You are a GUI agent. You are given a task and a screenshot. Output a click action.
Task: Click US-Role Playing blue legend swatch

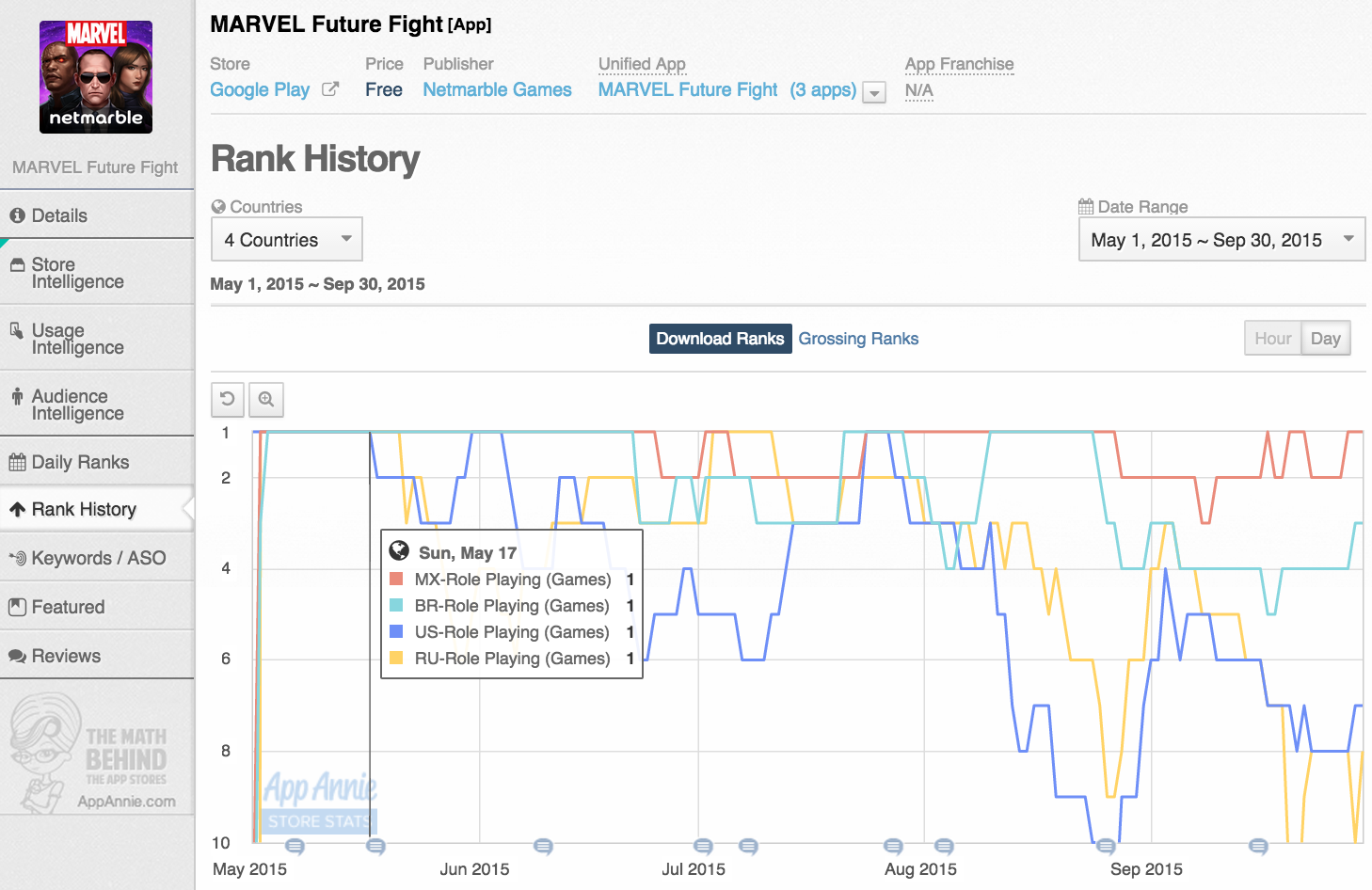click(x=396, y=631)
